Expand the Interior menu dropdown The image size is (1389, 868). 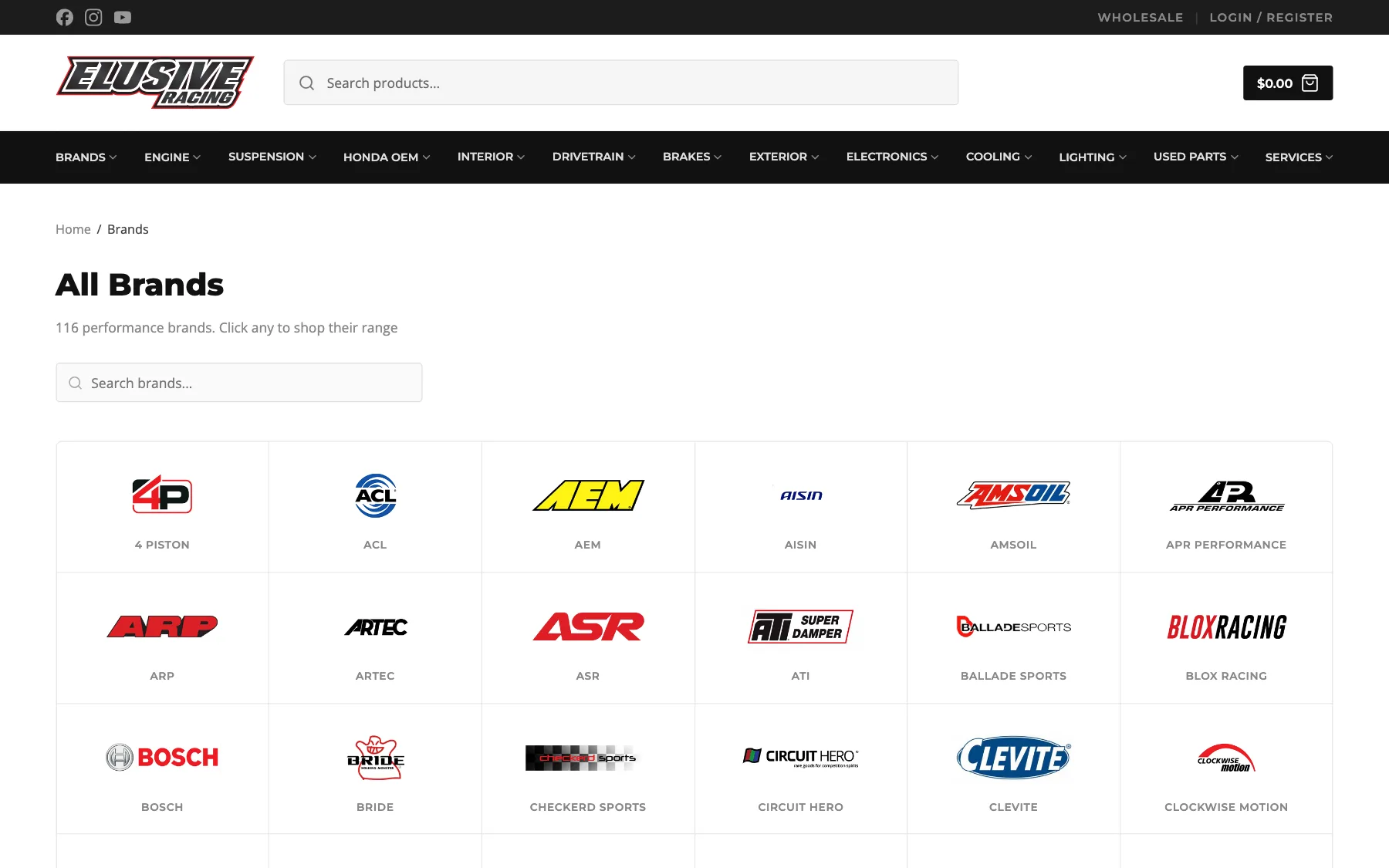coord(491,157)
